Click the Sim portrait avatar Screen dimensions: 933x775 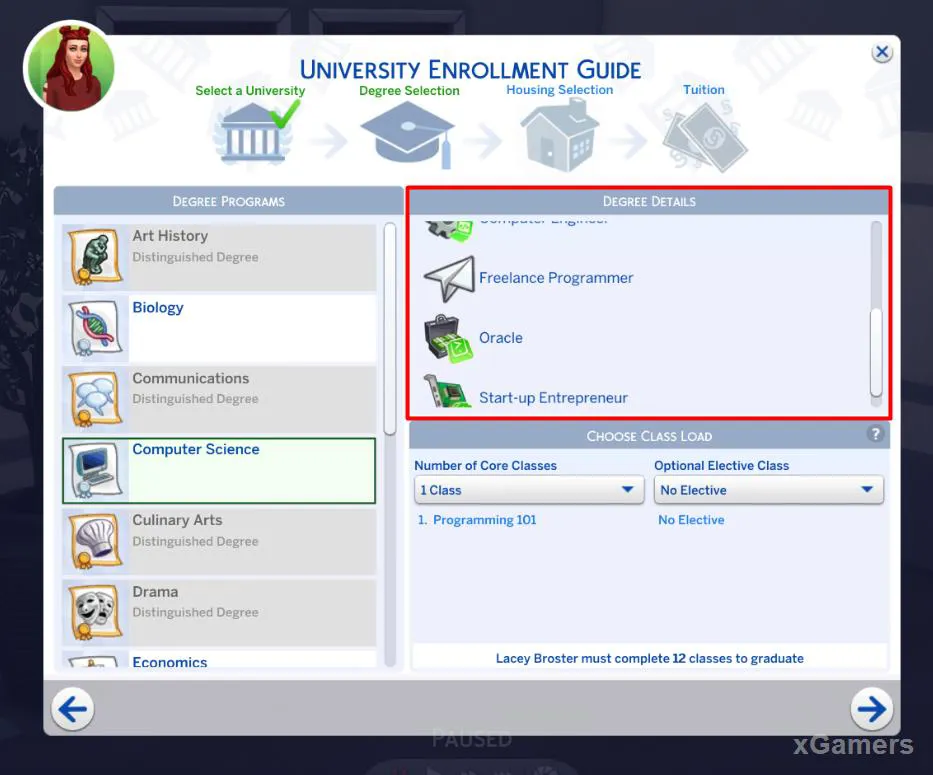click(70, 67)
